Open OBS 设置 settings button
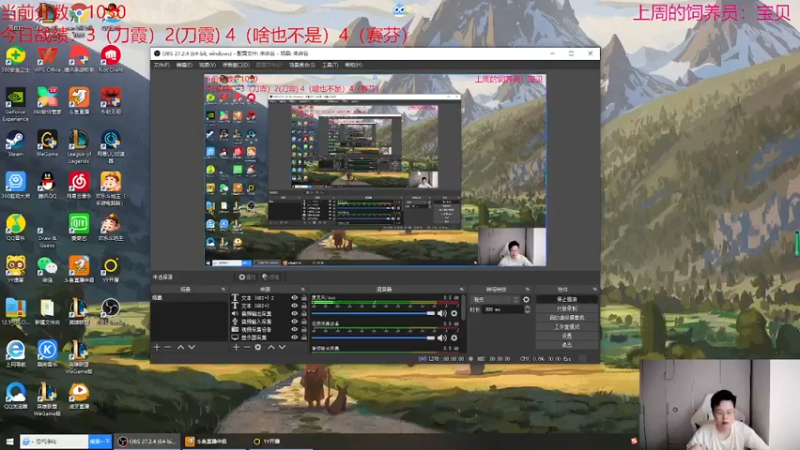Screen dimensions: 800x450 point(567,336)
